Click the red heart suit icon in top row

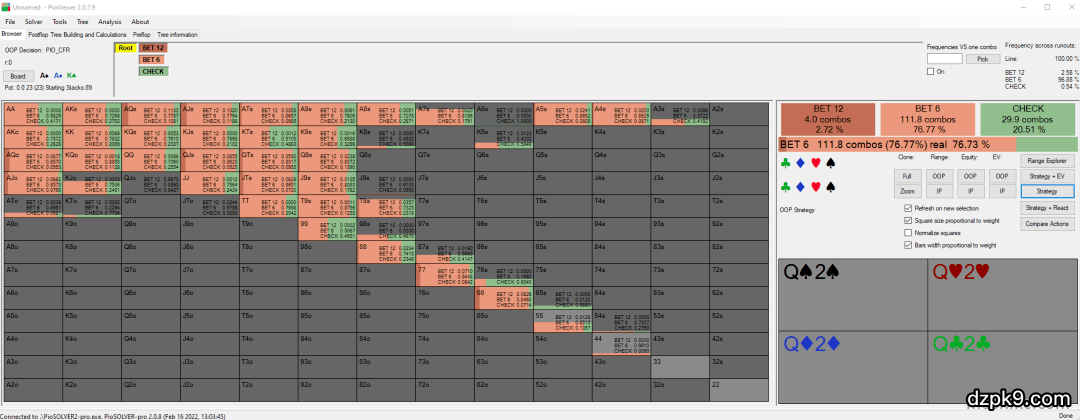(815, 163)
